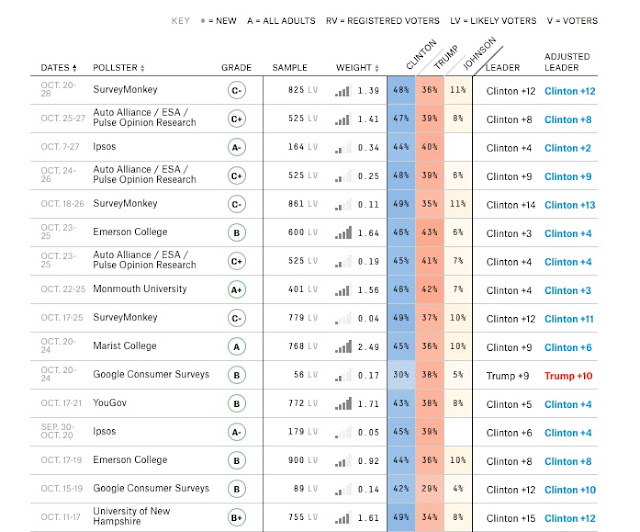Click the C- grade badge in SurveyMonkey Oct. 20-28 row
640x532 pixels.
pyautogui.click(x=237, y=90)
